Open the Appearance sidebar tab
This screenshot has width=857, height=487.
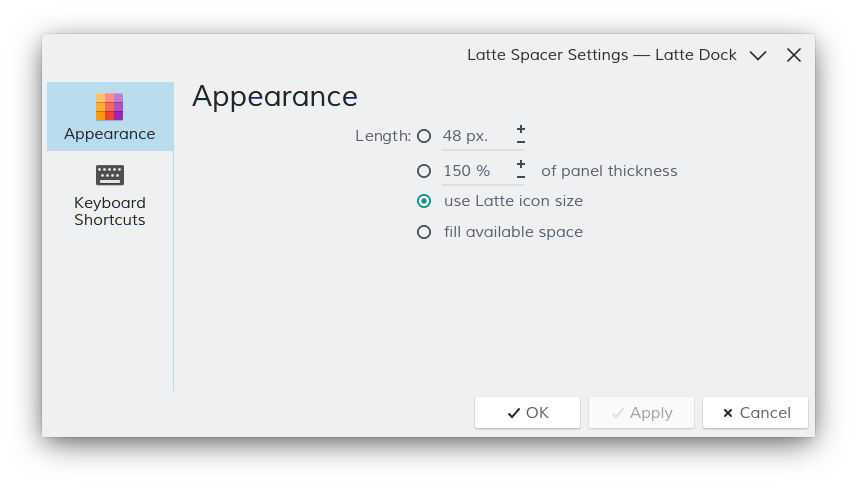click(x=110, y=116)
